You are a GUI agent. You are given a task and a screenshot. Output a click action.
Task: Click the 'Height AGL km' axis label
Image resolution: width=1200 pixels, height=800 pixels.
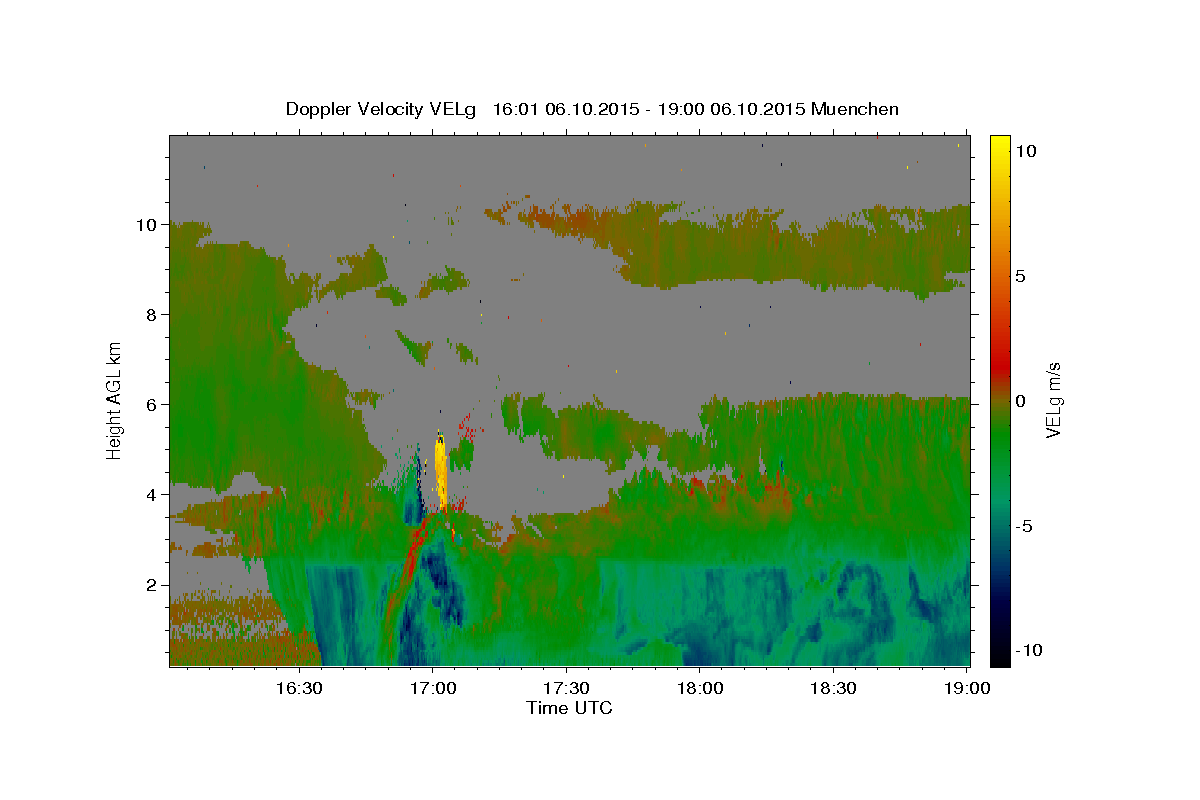point(114,401)
